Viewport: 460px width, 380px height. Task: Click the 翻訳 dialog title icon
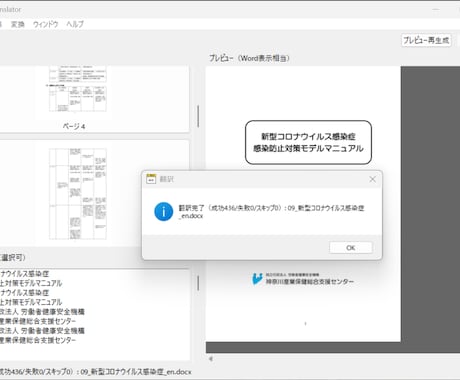click(151, 179)
